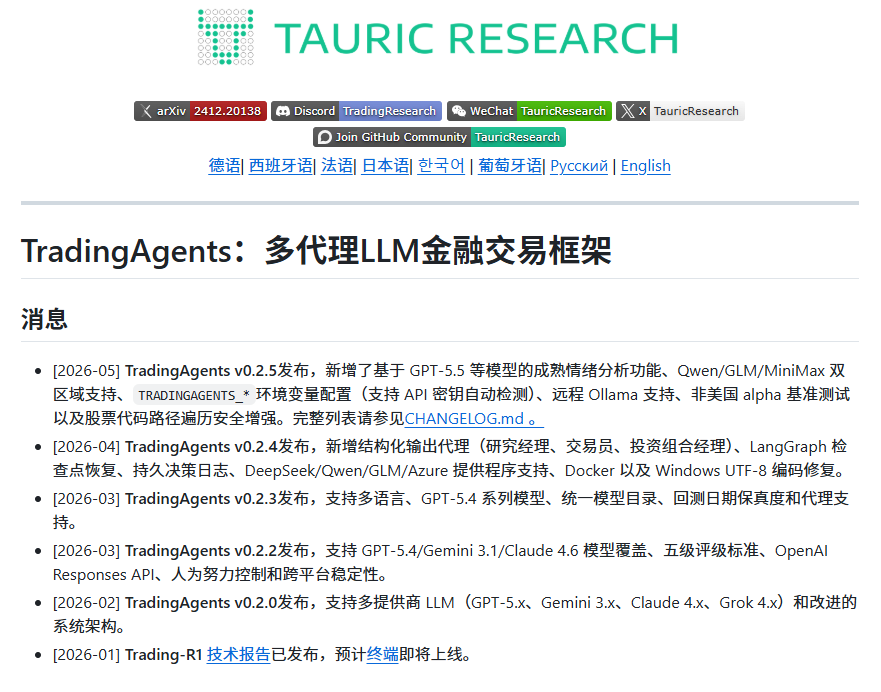Click the TRADINGAGENTS_* inline code text

click(194, 395)
